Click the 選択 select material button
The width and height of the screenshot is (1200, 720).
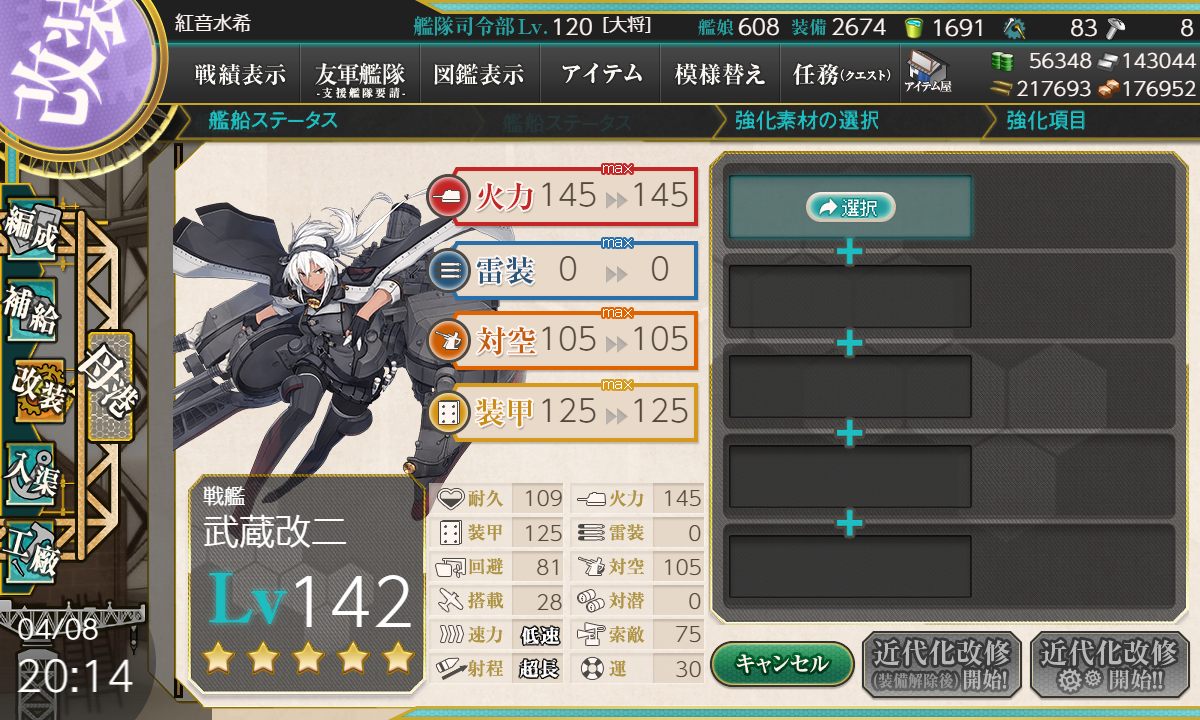pos(851,207)
